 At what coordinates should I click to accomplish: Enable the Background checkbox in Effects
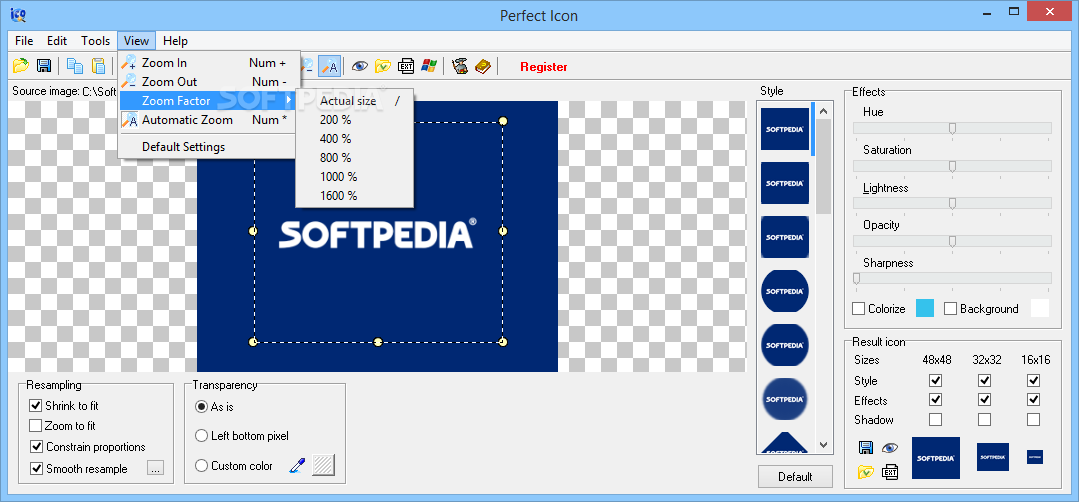(x=950, y=309)
